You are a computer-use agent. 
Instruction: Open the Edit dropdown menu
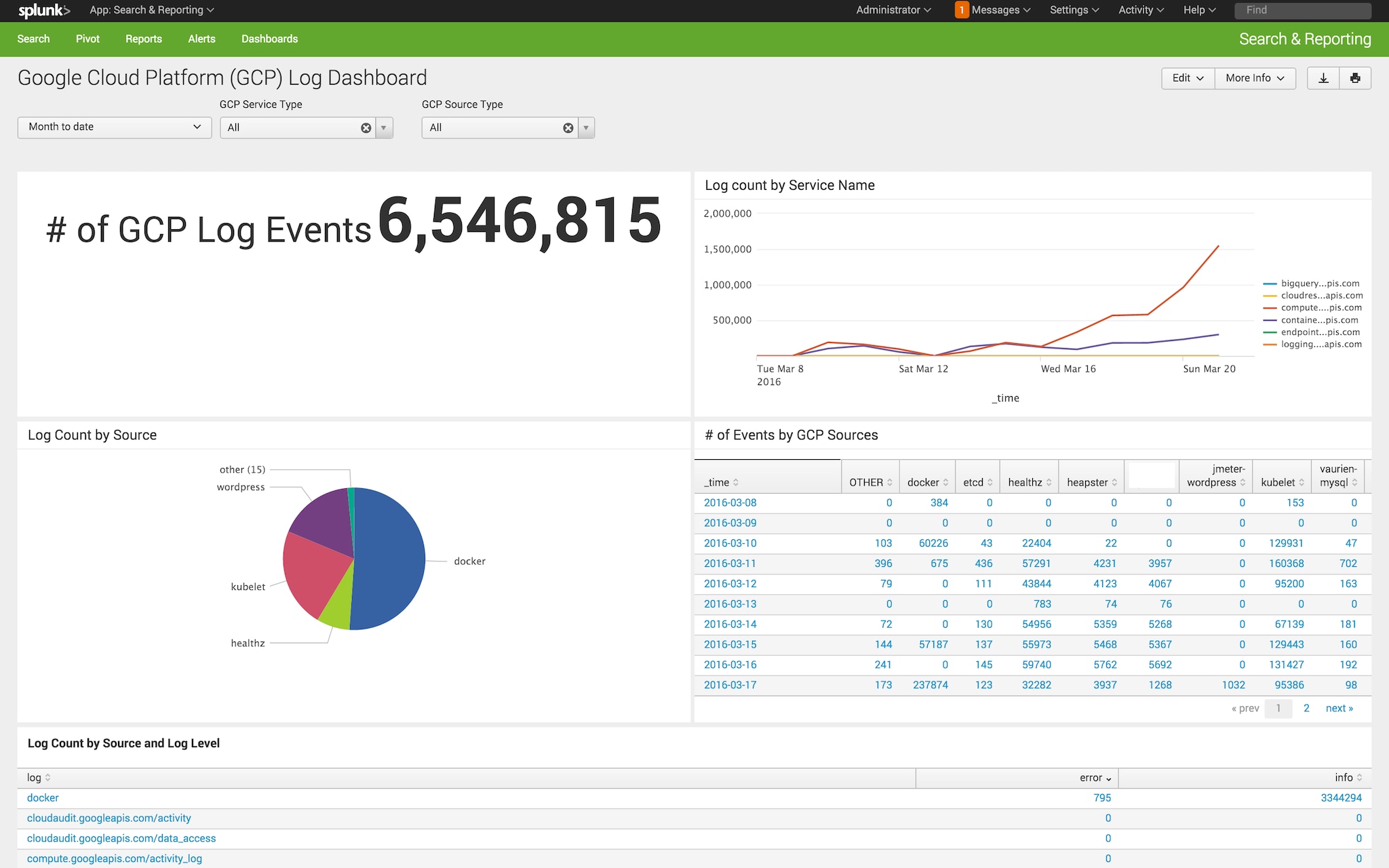click(1188, 78)
